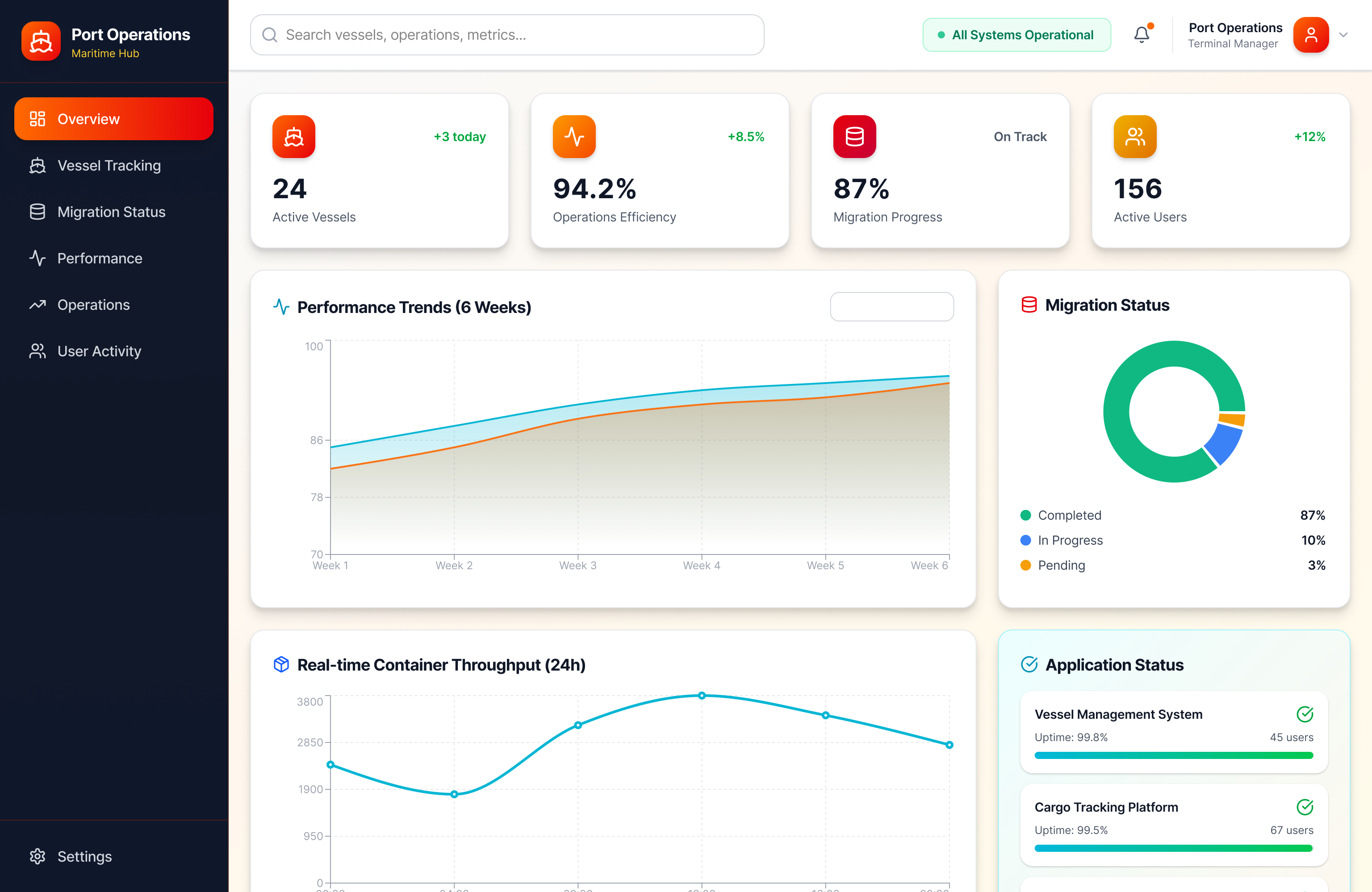Viewport: 1372px width, 892px height.
Task: Select Operations in the sidebar menu
Action: tap(93, 304)
